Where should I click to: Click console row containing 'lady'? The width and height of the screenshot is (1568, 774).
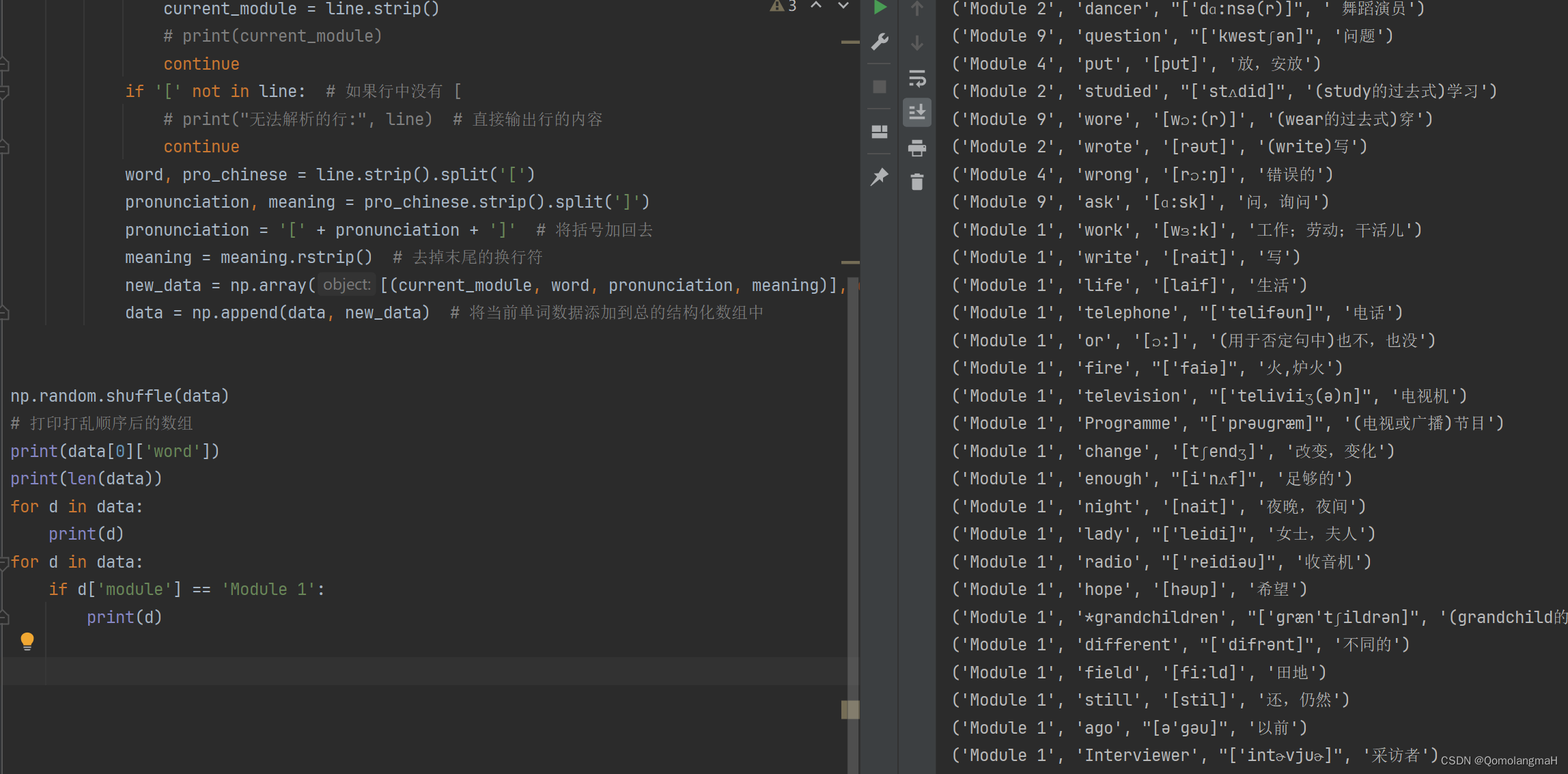[x=1164, y=534]
